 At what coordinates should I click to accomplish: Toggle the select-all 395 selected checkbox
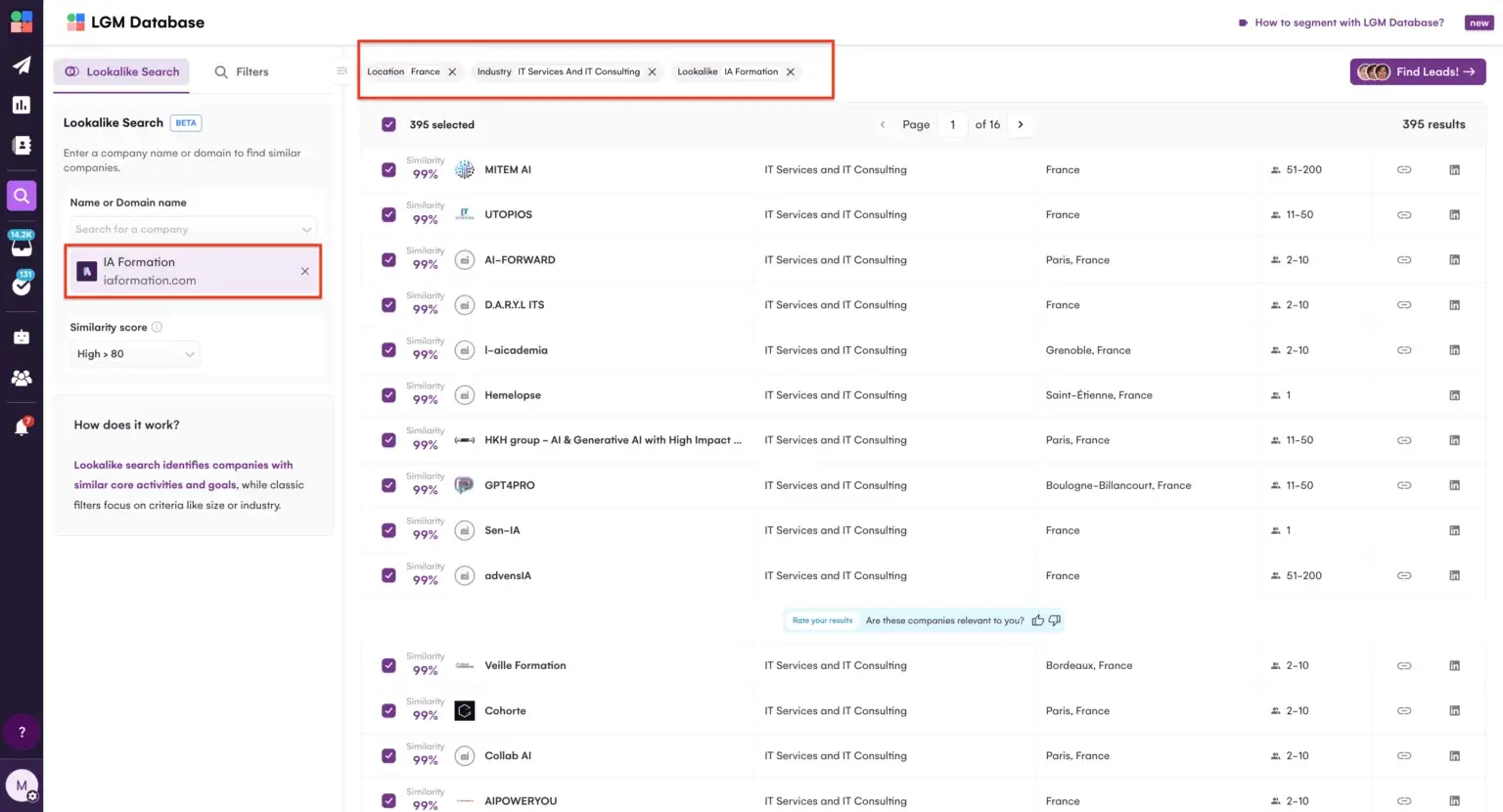(x=388, y=124)
